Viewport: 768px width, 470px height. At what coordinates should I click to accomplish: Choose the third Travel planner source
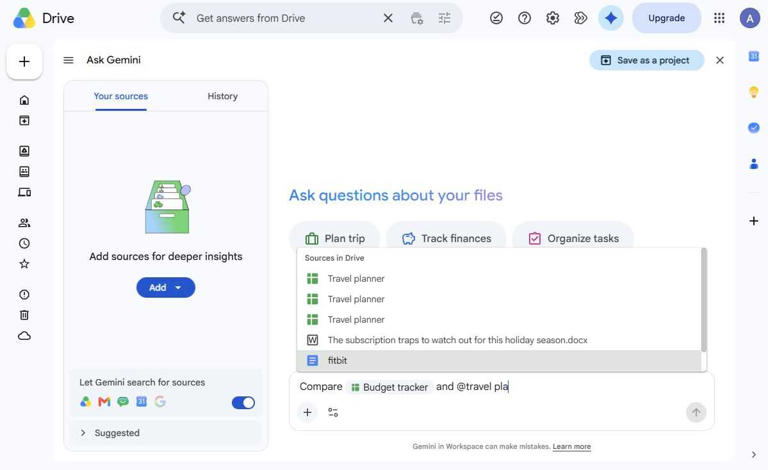click(x=499, y=320)
